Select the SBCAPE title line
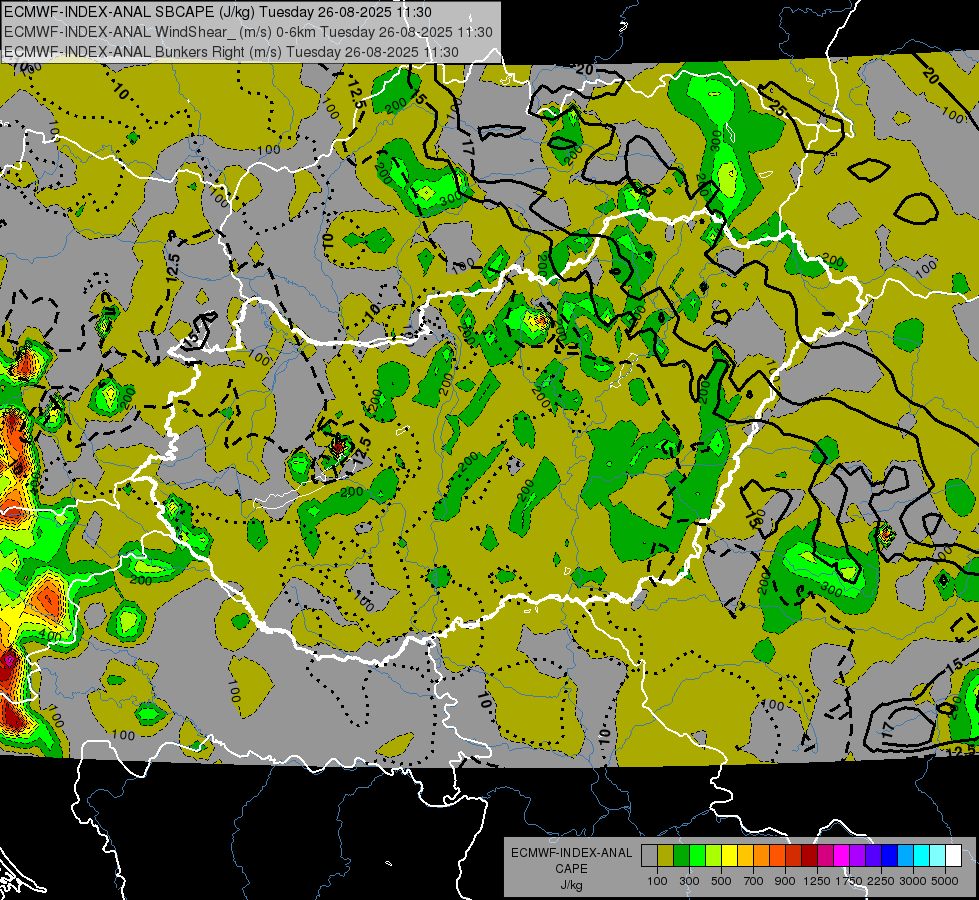 click(217, 12)
